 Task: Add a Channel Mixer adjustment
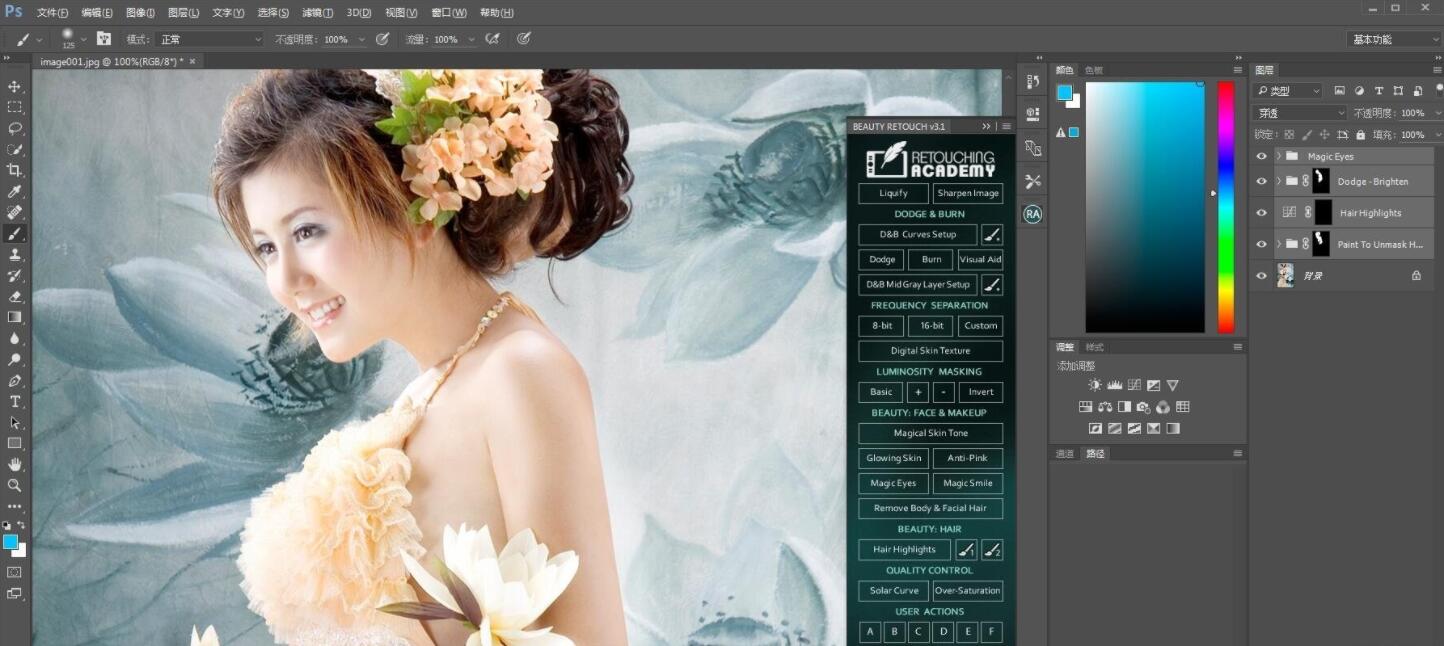1163,407
